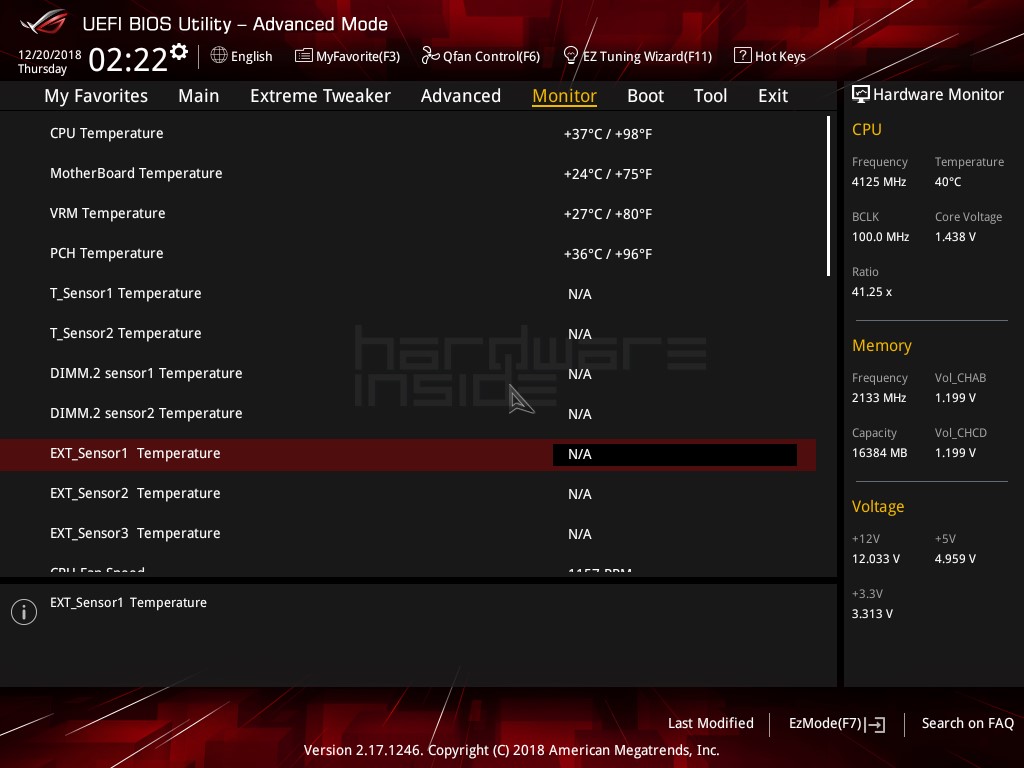Screen dimensions: 1024x768
Task: Click the globe language icon
Action: coord(219,56)
